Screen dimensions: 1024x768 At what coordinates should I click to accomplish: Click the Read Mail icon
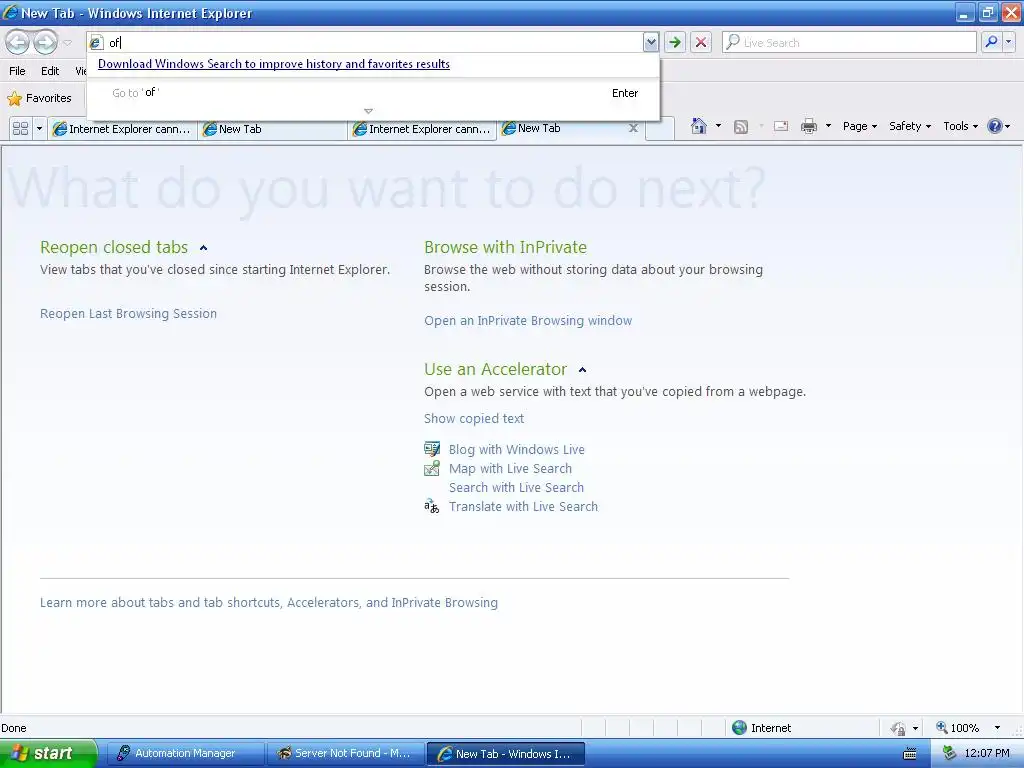780,126
